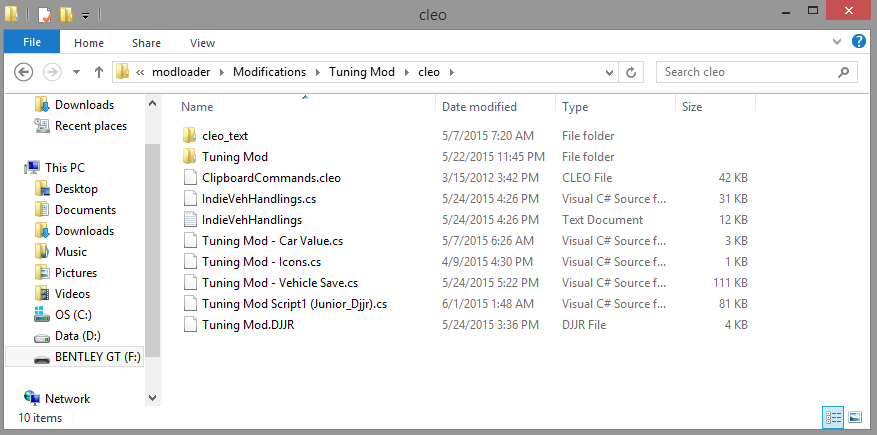Open the recent locations dropdown arrow
This screenshot has width=877, height=435.
coord(76,72)
